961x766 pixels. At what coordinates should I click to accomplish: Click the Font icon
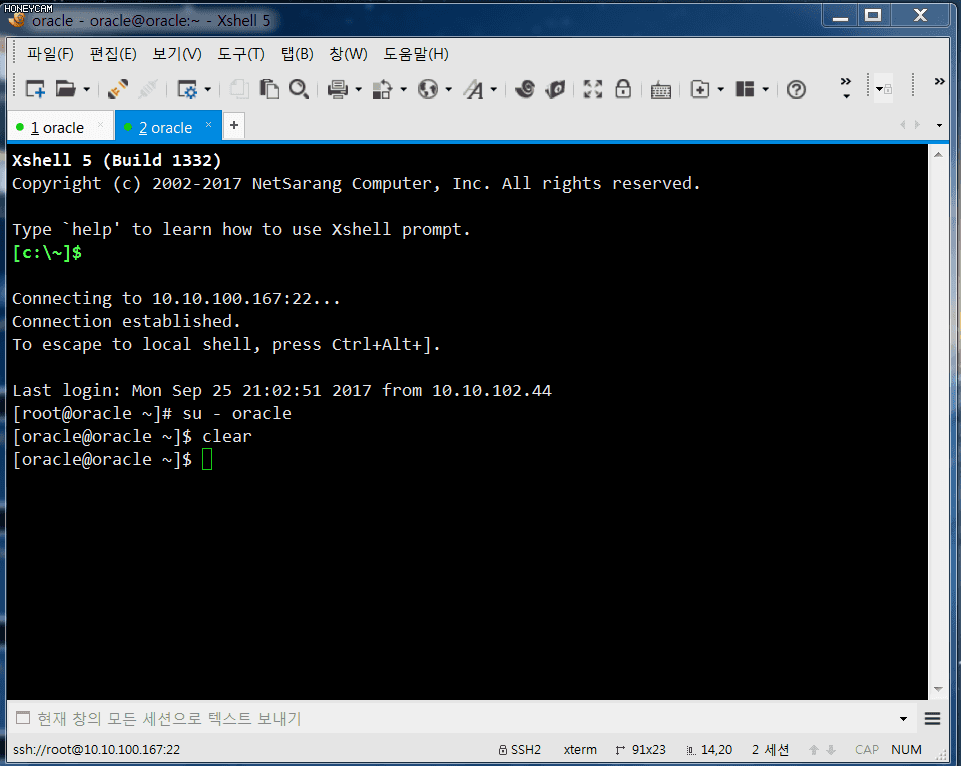(473, 89)
